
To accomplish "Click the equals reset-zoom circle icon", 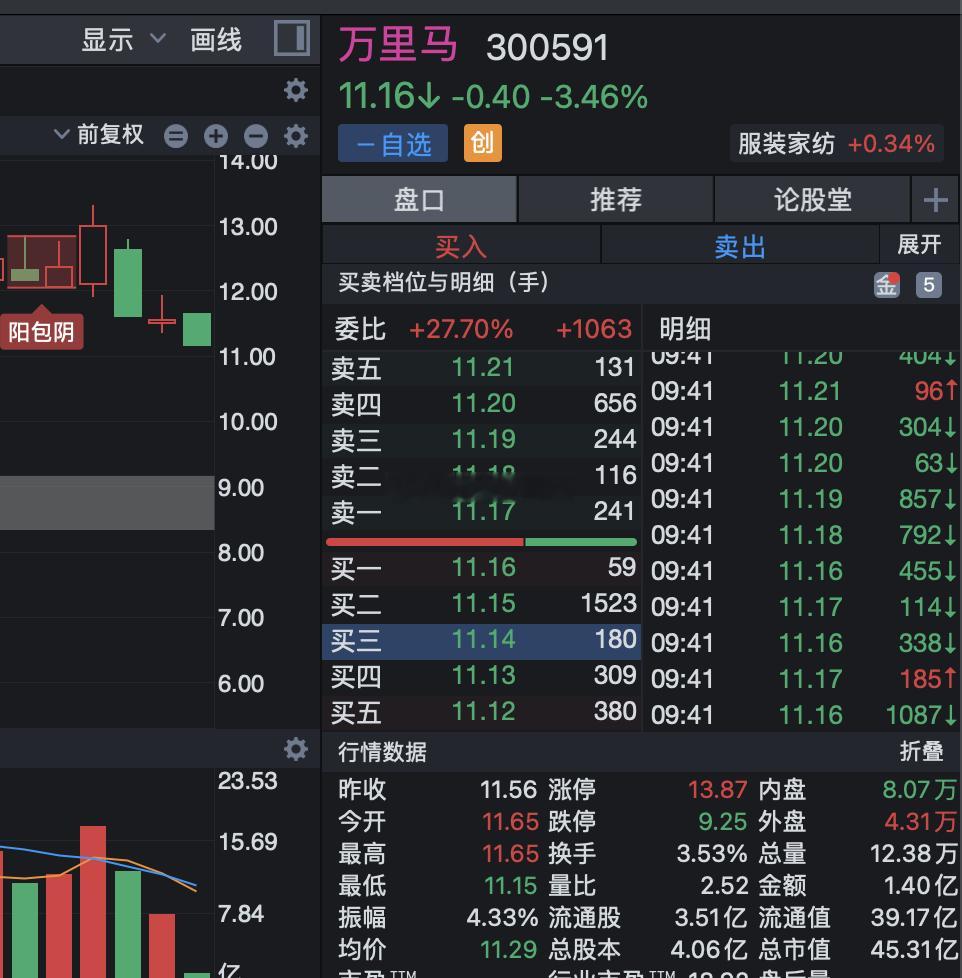I will point(176,136).
